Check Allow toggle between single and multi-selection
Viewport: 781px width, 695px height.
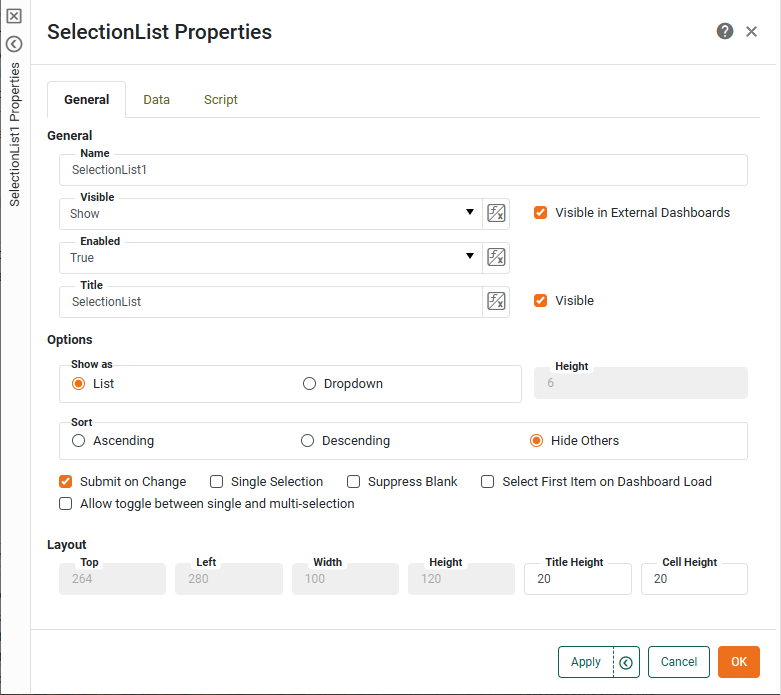(65, 504)
